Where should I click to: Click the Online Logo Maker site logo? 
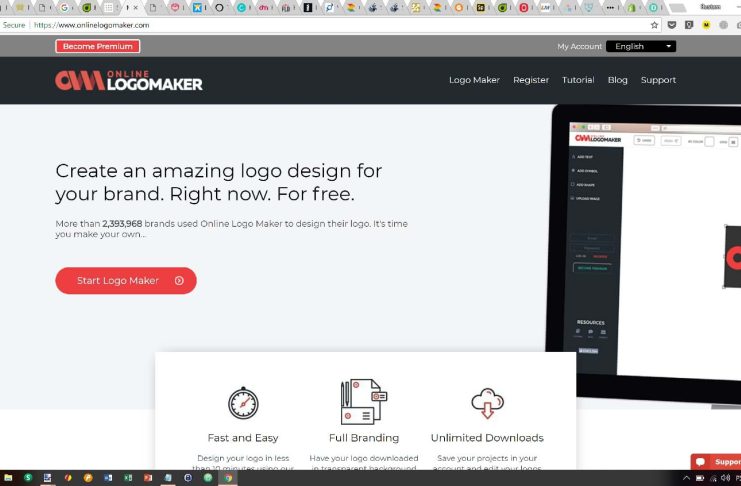pos(129,80)
